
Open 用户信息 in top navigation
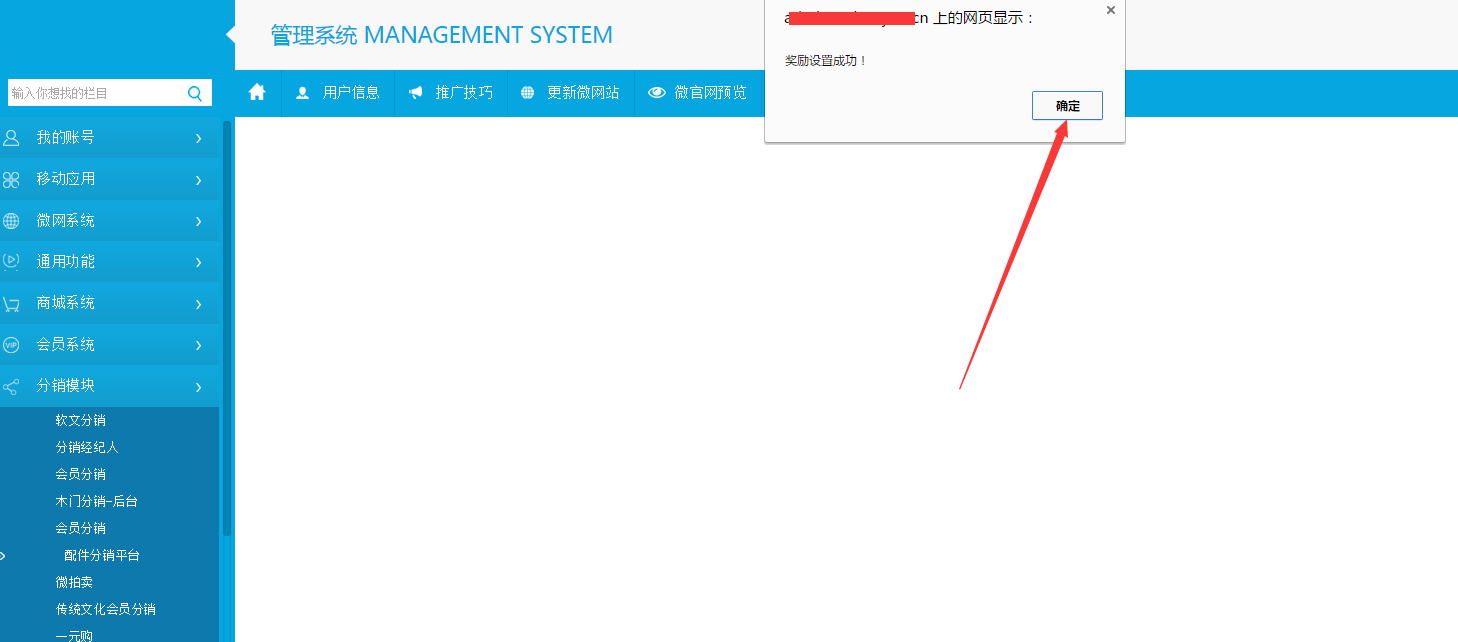[x=351, y=93]
